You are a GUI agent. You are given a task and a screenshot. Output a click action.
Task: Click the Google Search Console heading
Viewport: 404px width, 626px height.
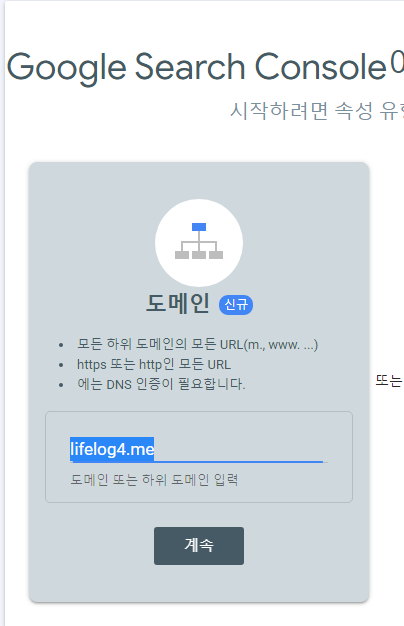coord(196,67)
